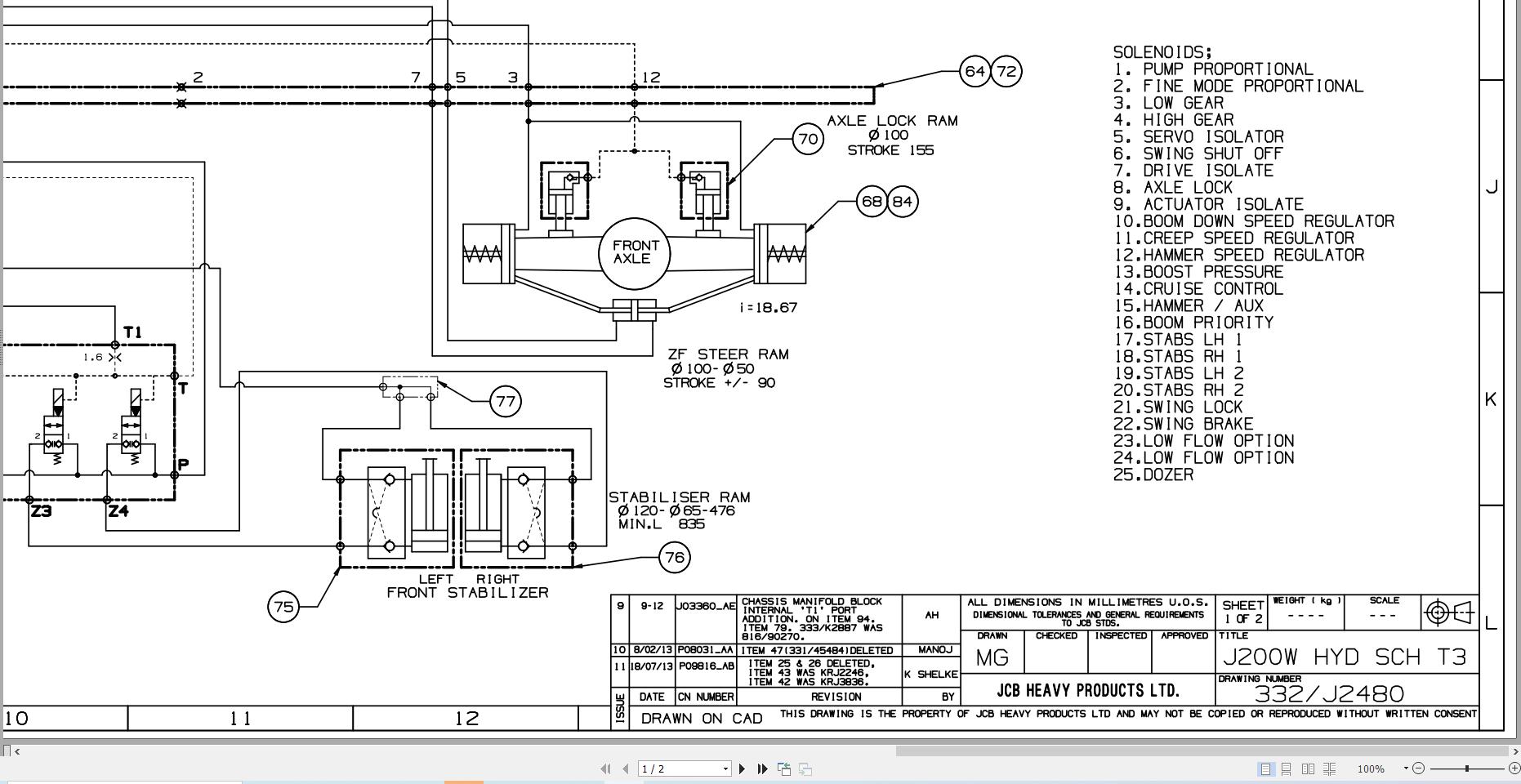Select the single page layout icon
The image size is (1521, 784).
click(x=1266, y=768)
